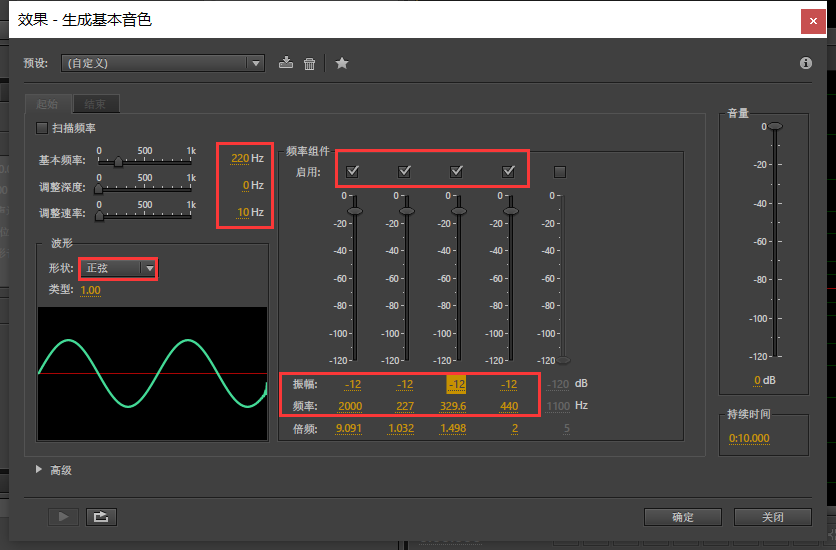Screen dimensions: 836x550
Task: Click the third component amplitude slider
Action: click(459, 212)
